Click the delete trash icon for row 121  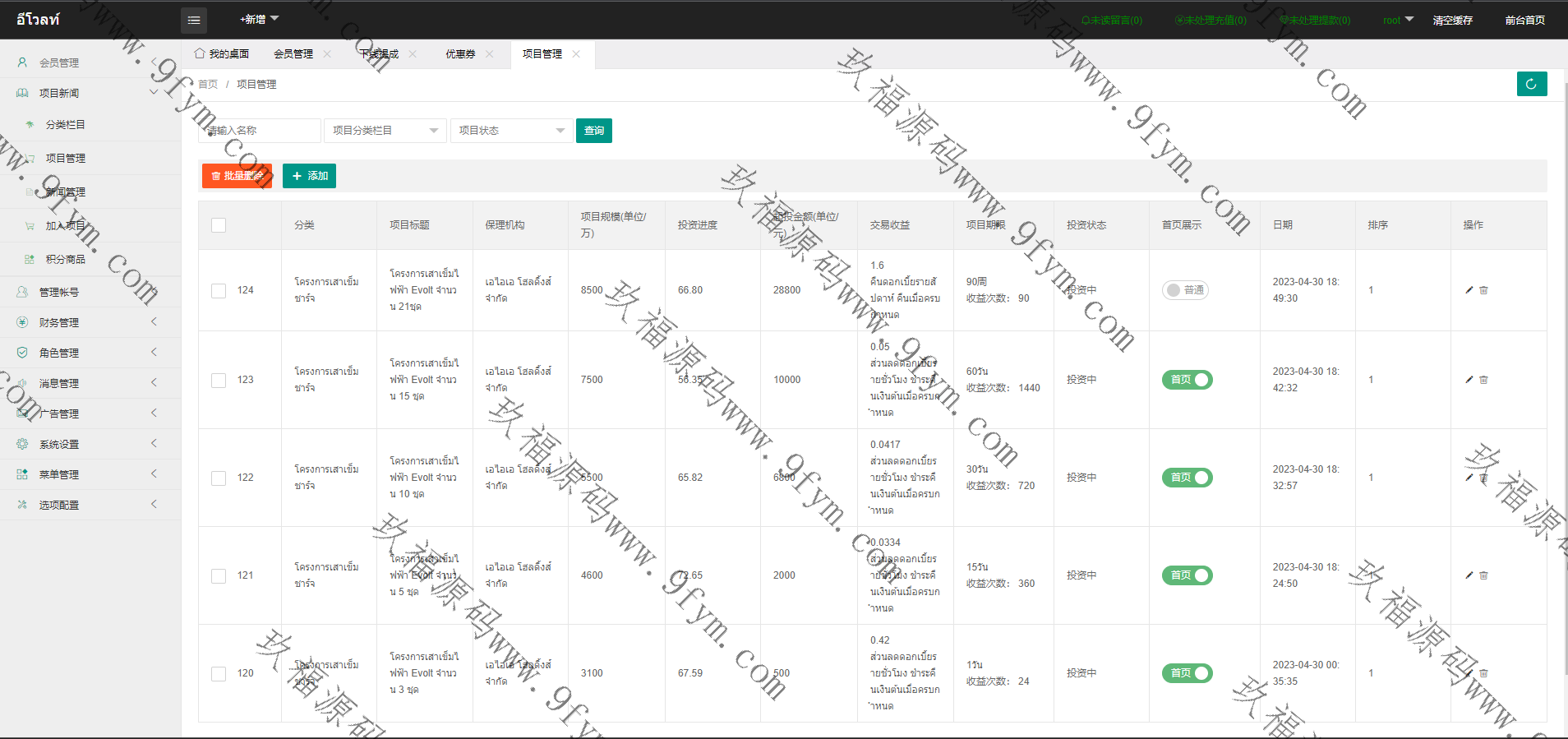click(x=1483, y=575)
